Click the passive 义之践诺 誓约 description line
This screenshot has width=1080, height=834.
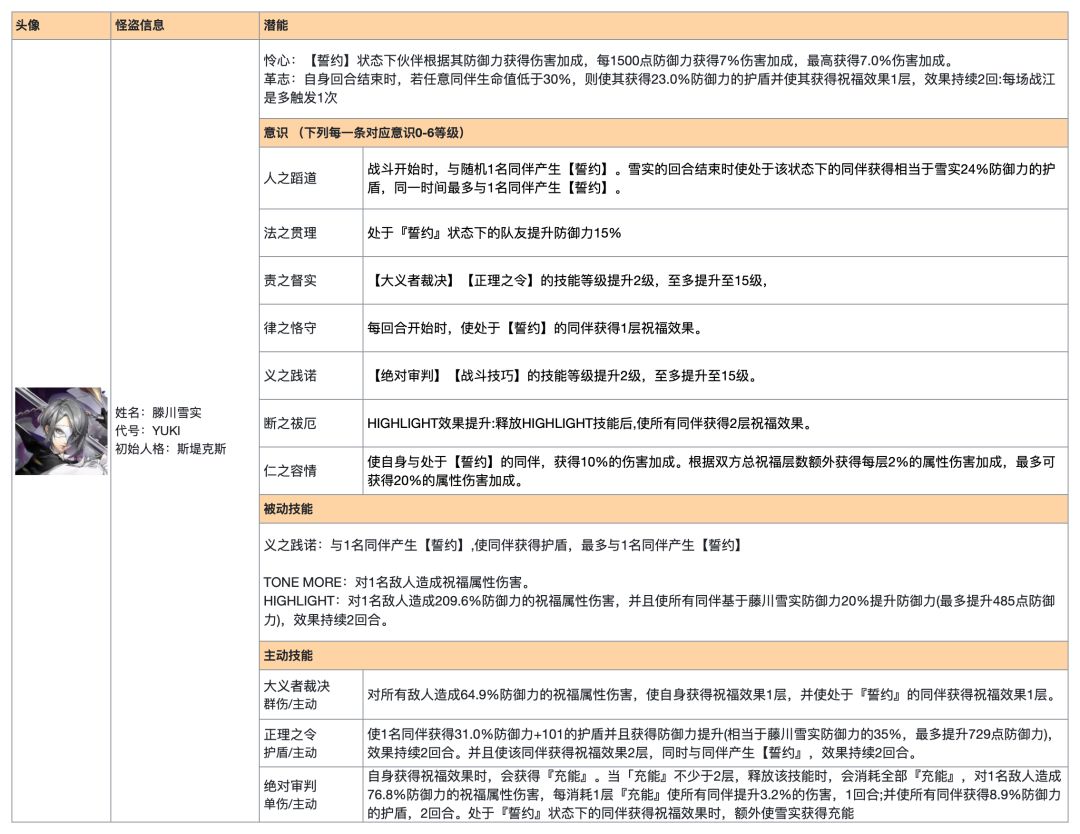click(x=502, y=545)
